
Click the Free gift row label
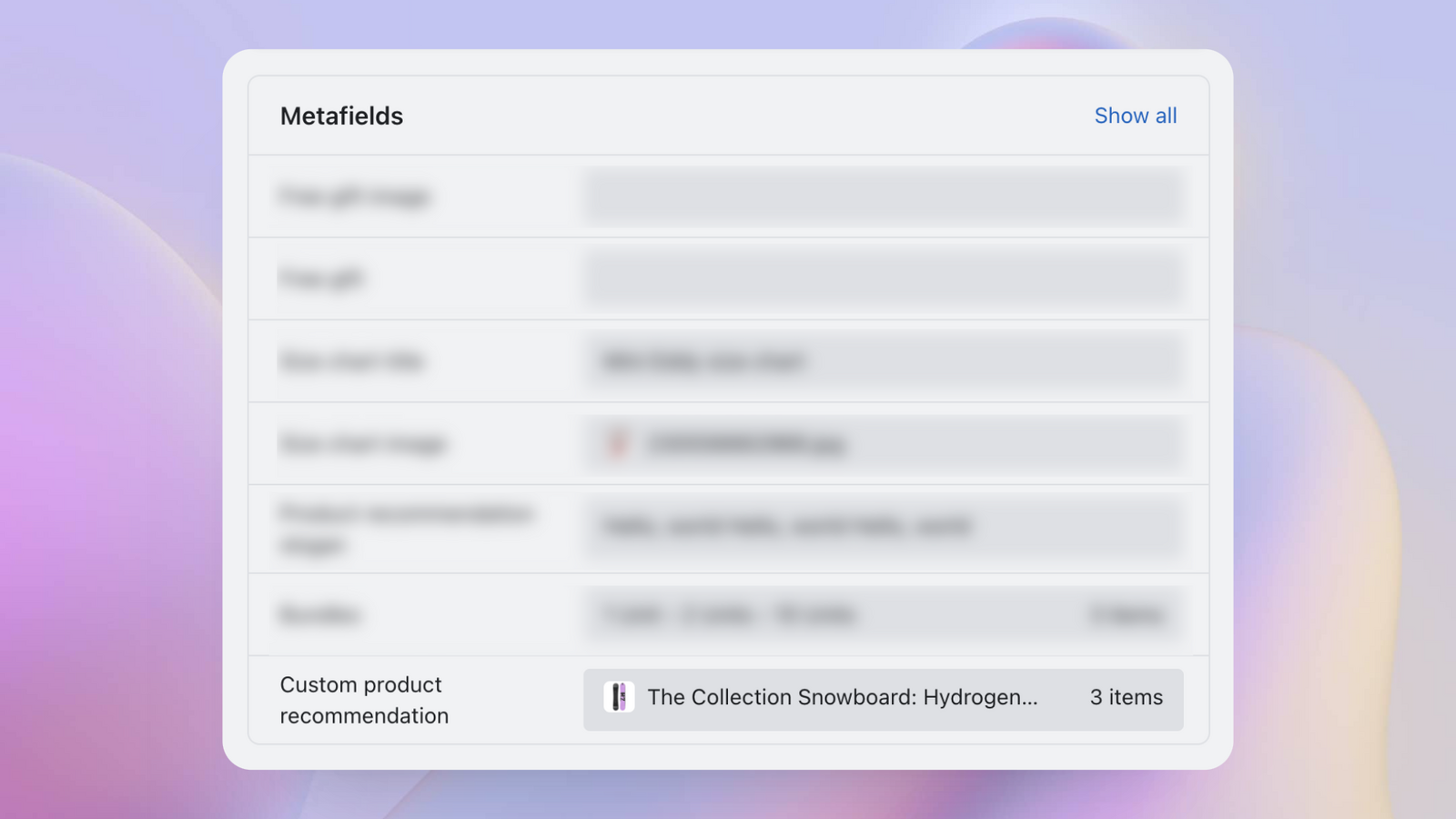tap(321, 278)
